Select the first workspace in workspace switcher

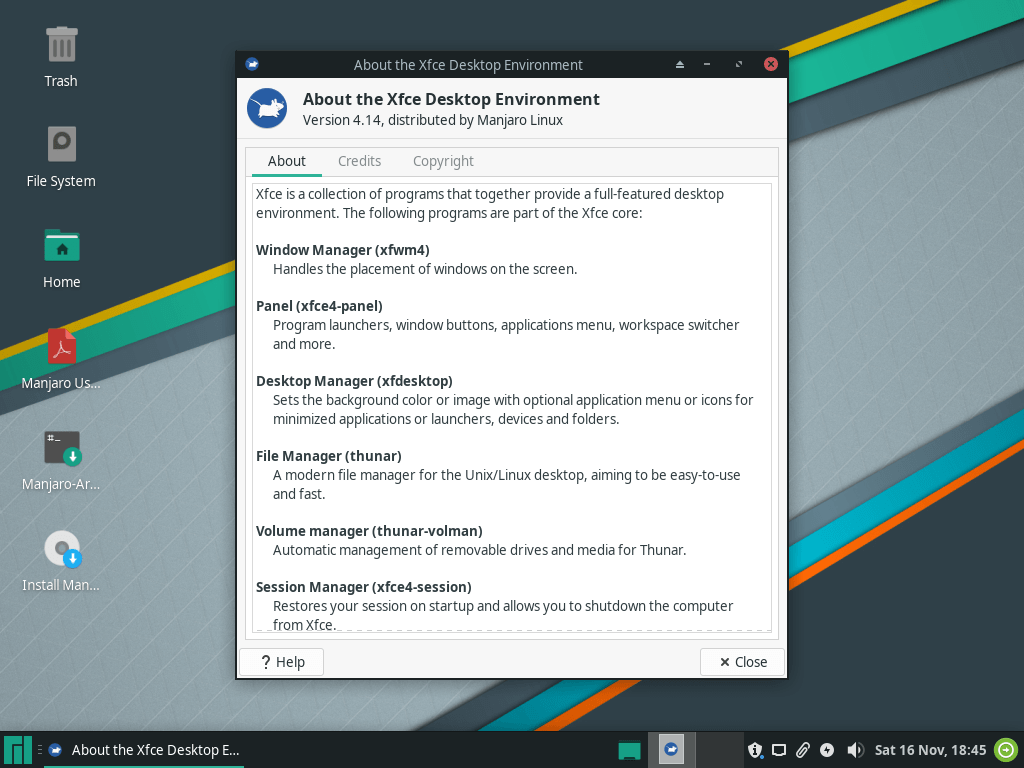pos(671,750)
